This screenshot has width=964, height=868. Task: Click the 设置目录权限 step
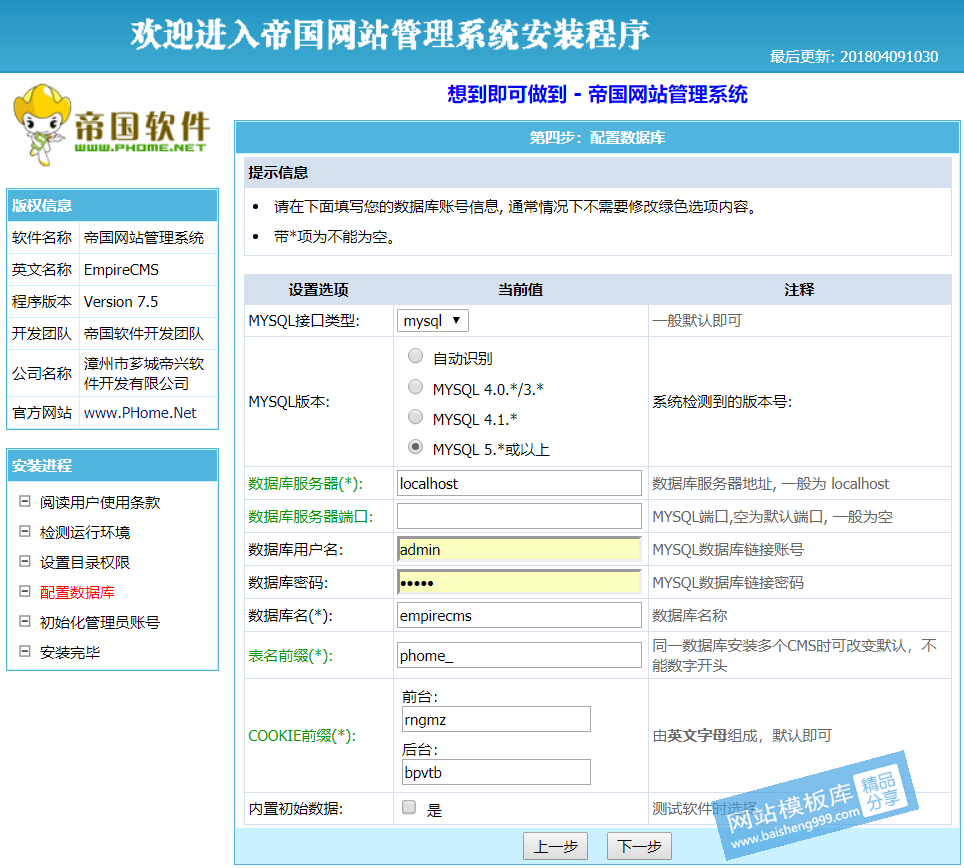[85, 562]
